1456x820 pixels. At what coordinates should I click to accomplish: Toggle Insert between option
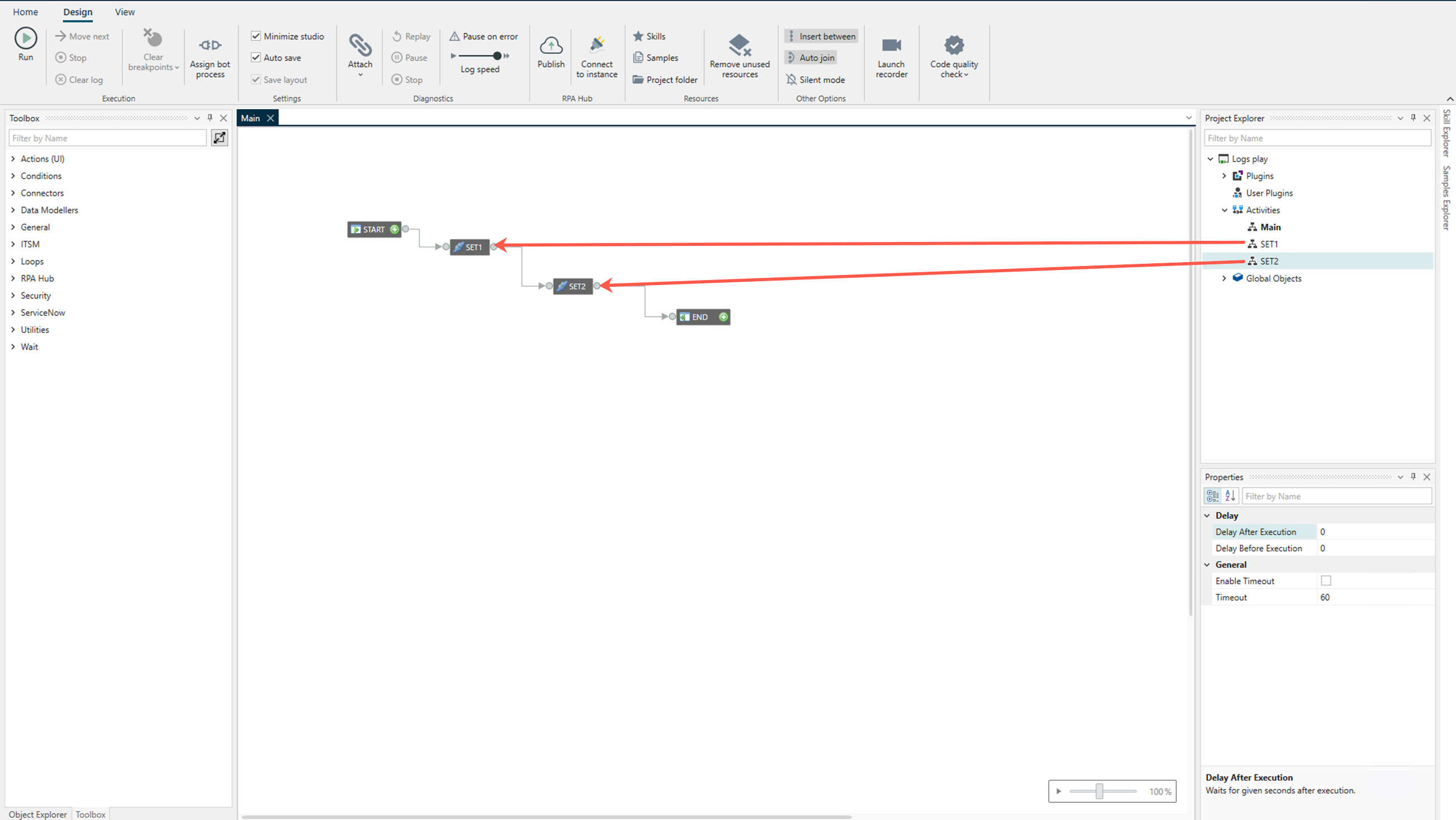[821, 36]
